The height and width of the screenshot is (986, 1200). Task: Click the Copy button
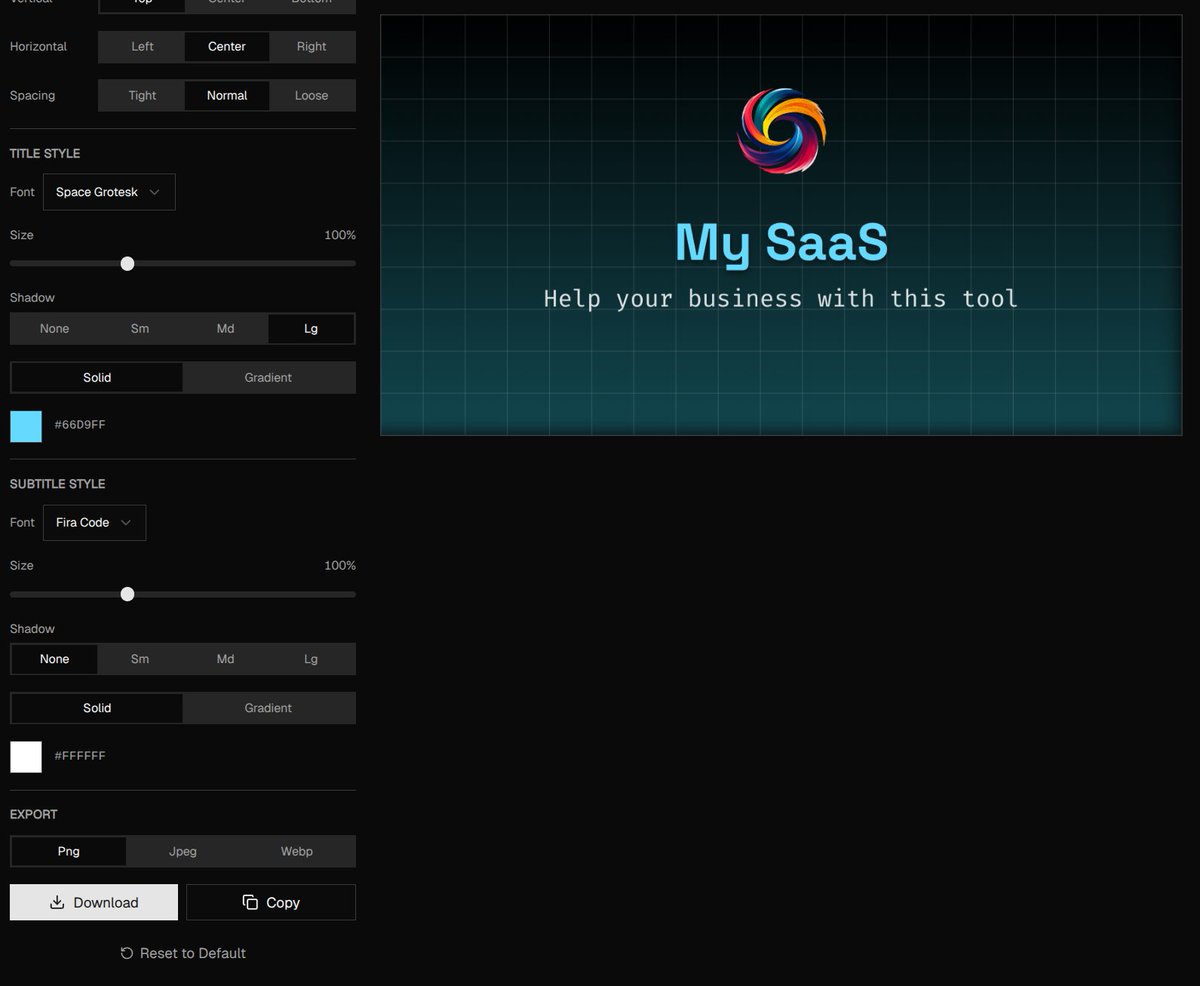tap(271, 902)
